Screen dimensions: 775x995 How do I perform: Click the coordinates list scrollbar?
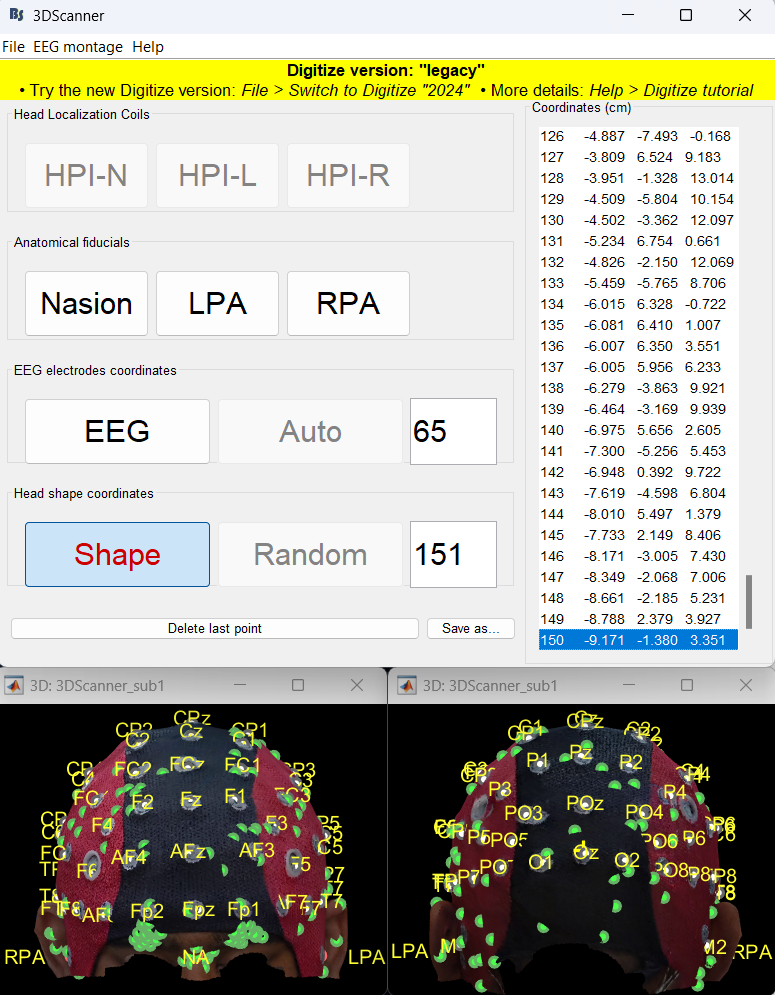(748, 601)
